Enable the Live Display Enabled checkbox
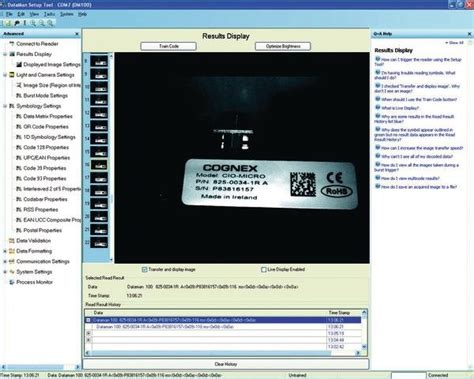 tap(264, 270)
